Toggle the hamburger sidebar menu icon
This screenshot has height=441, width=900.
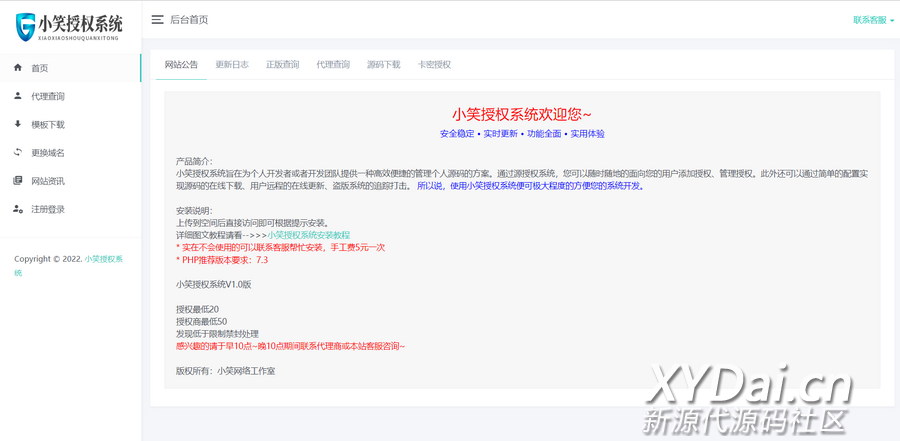[x=157, y=19]
